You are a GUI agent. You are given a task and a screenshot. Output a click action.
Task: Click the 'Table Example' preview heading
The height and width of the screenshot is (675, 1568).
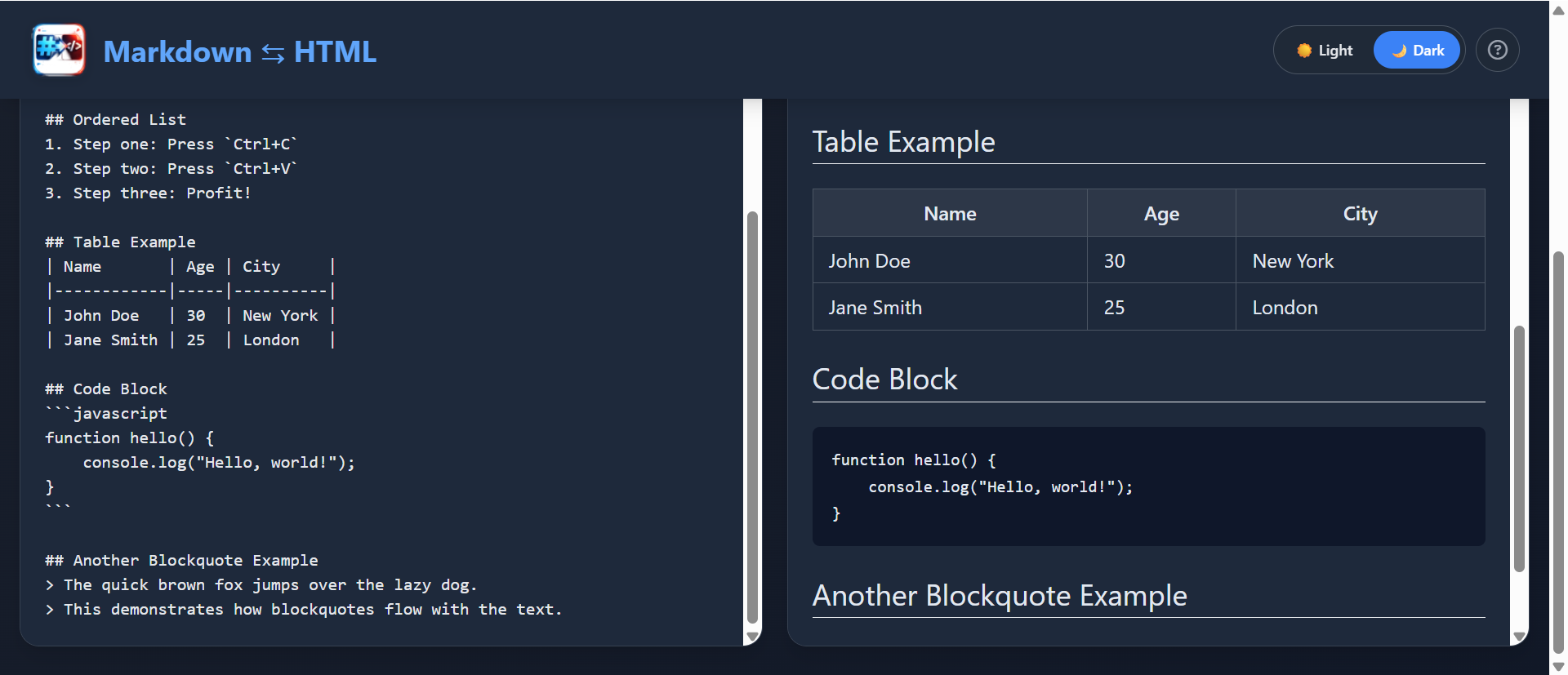pyautogui.click(x=903, y=142)
